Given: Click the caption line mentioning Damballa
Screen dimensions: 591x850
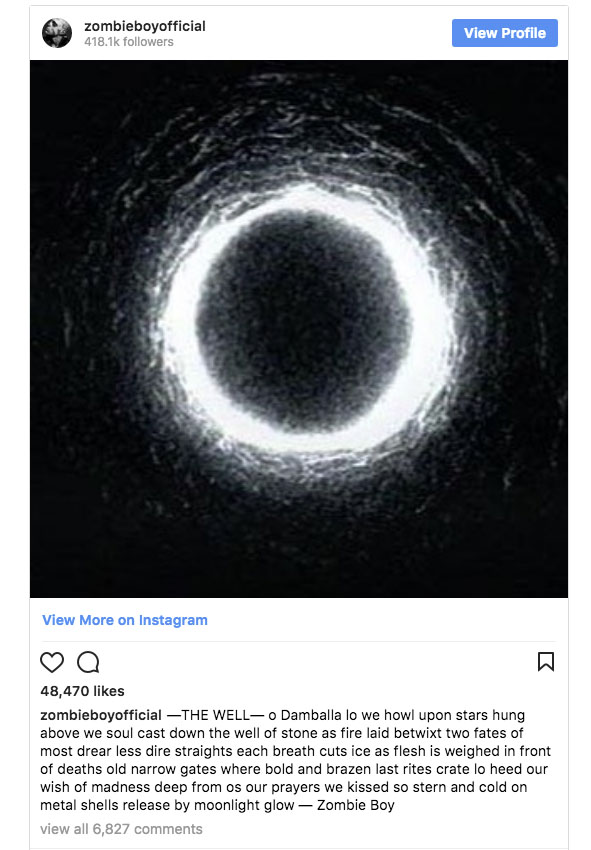Looking at the screenshot, I should (x=282, y=715).
